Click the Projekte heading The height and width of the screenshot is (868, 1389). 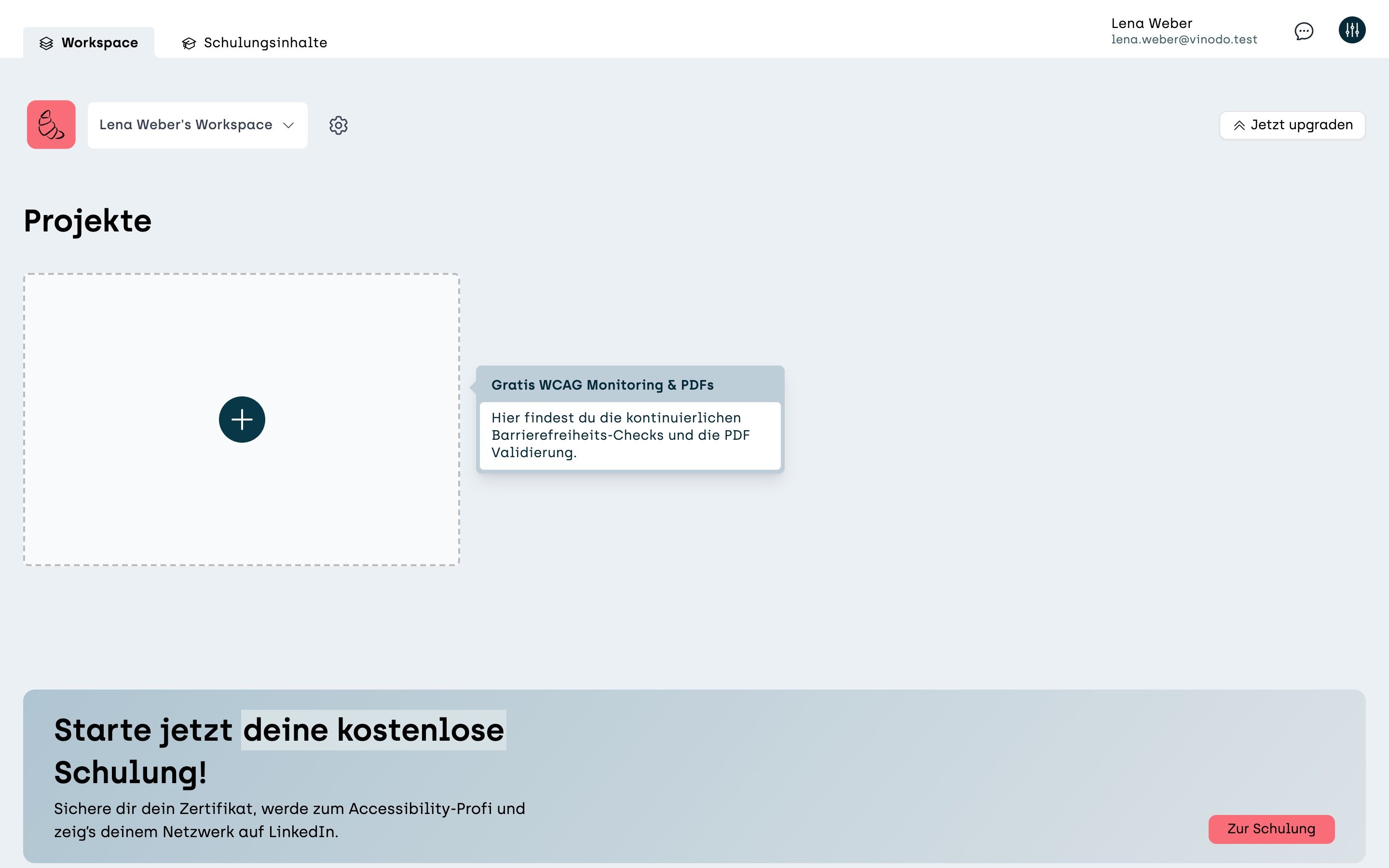(x=88, y=221)
